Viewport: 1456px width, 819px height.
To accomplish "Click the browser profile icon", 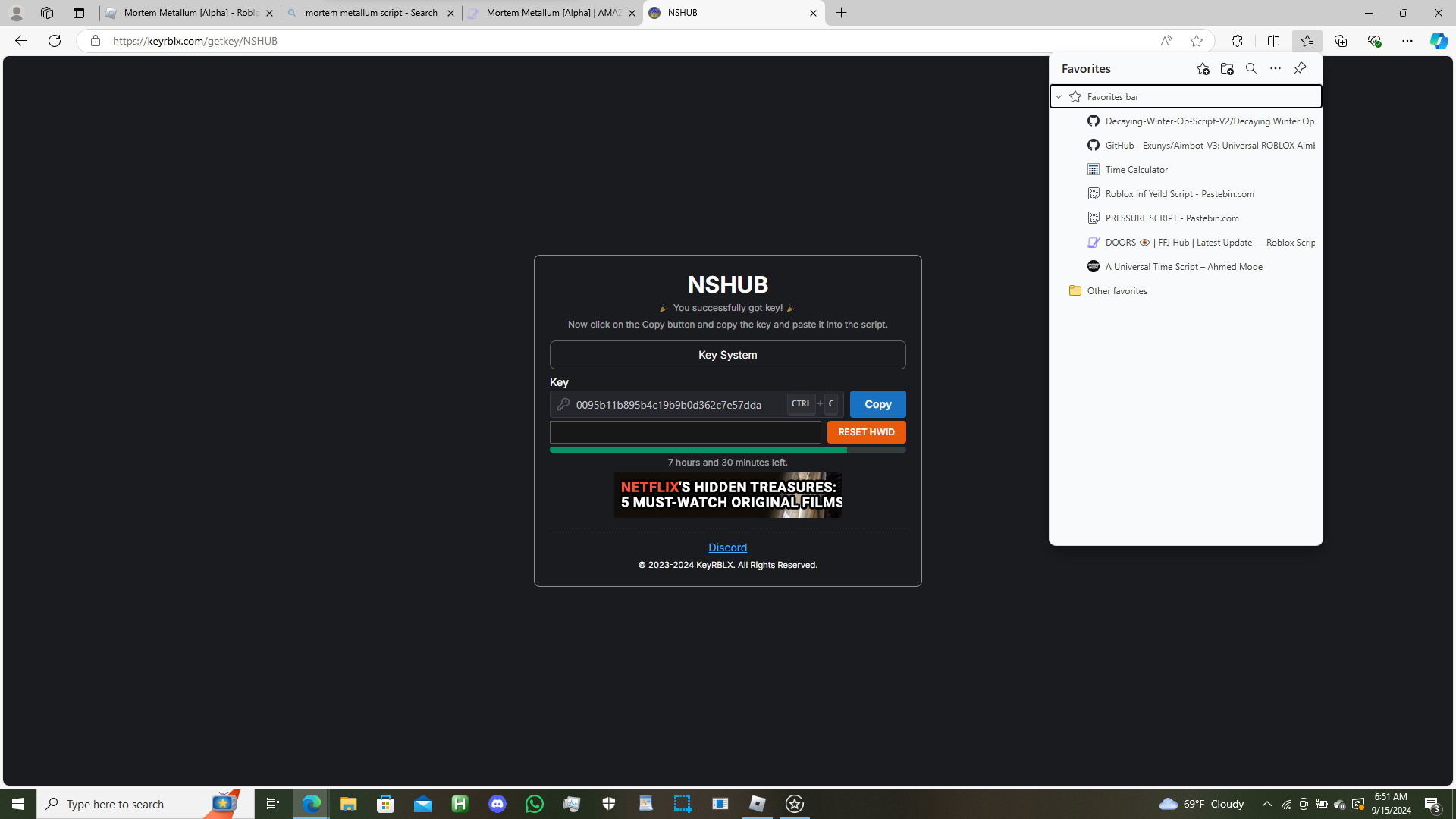I will coord(16,13).
